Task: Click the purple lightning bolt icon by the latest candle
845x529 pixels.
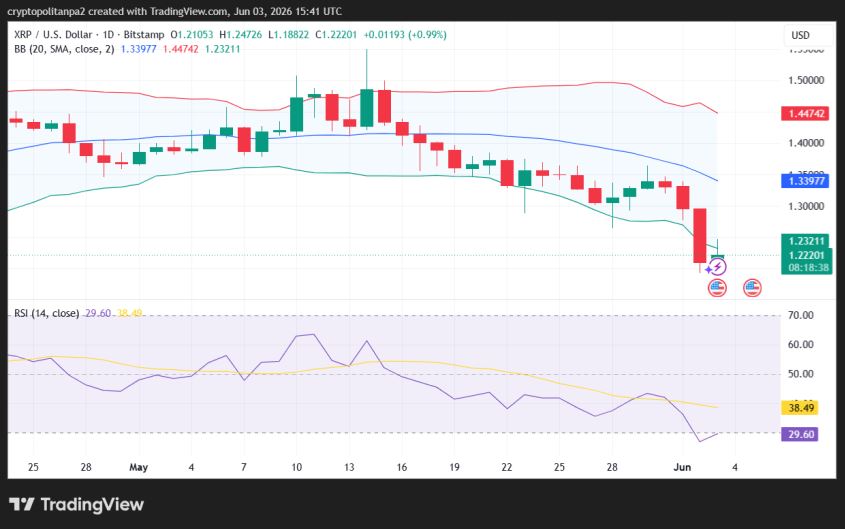Action: [717, 267]
